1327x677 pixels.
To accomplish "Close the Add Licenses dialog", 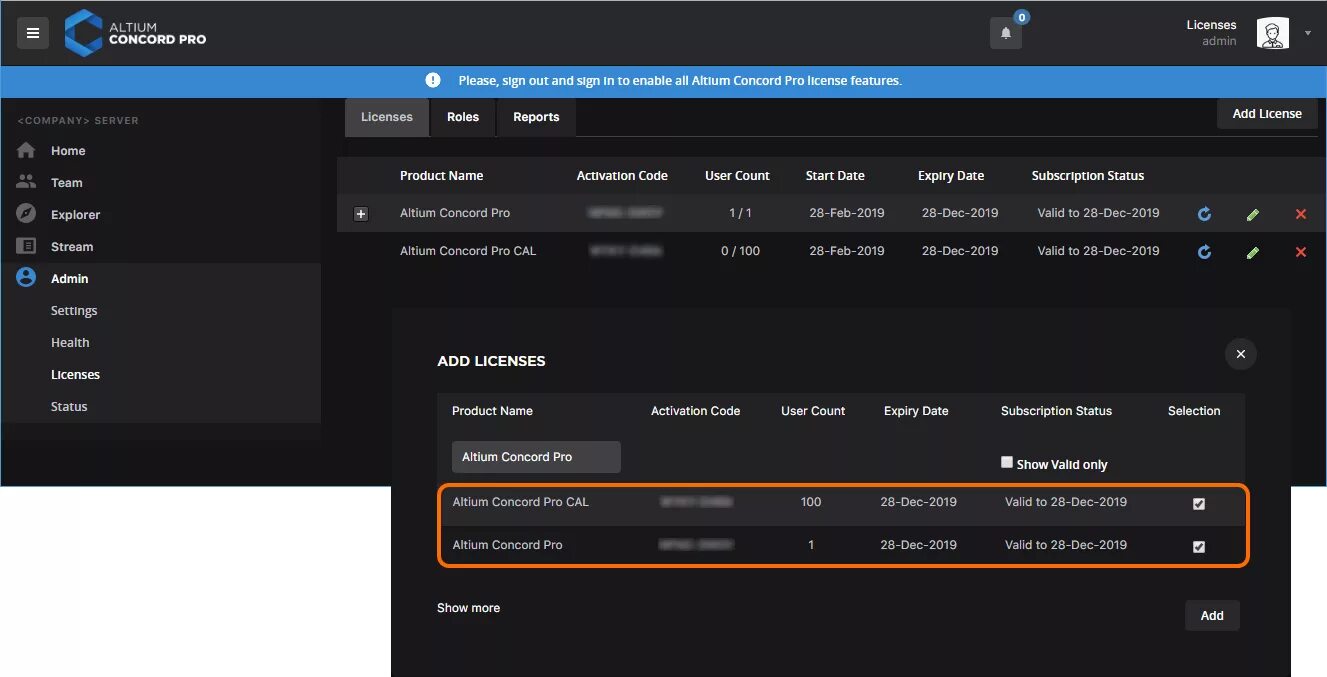I will coord(1240,354).
